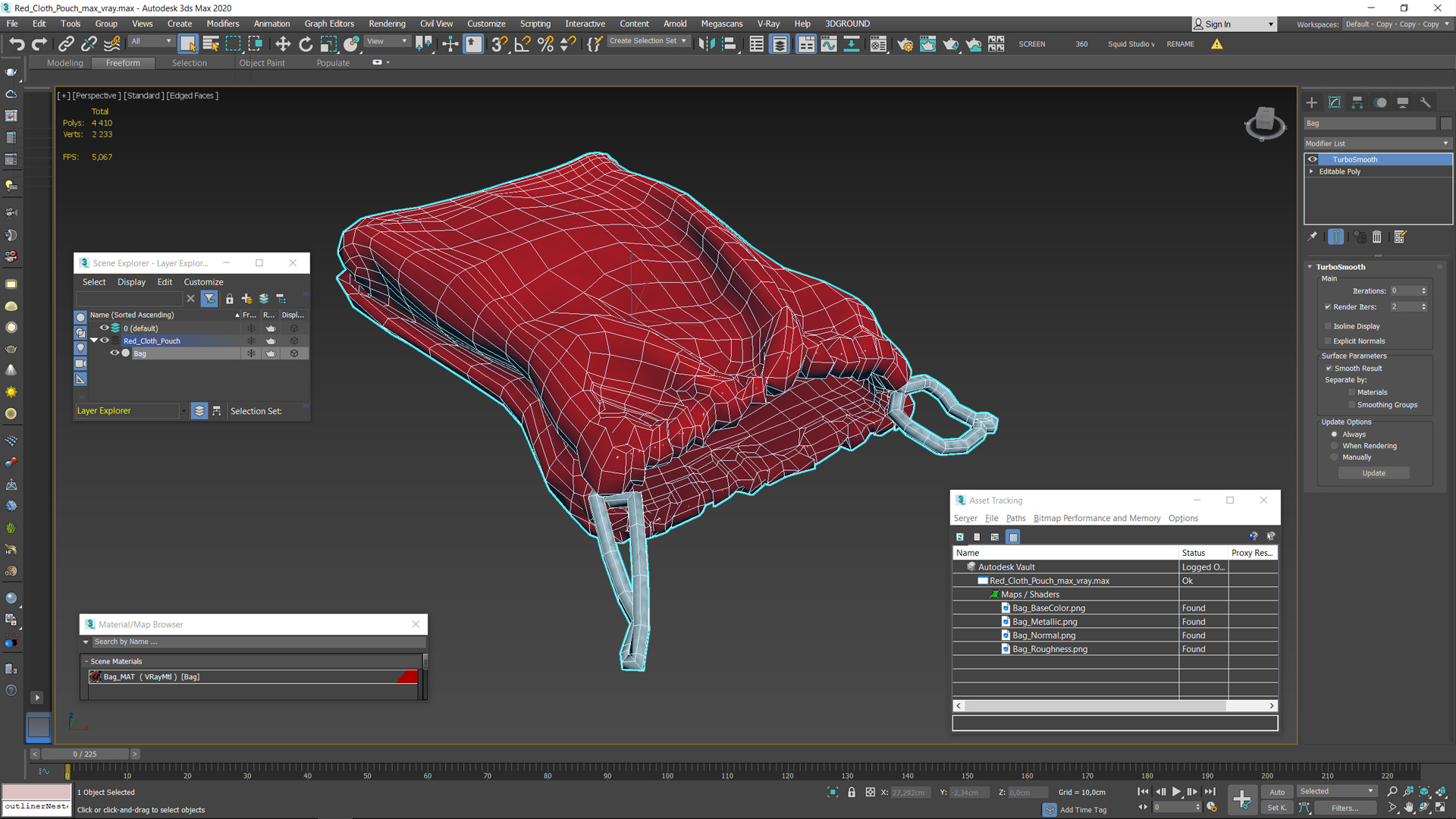Click Search by Name field in Material Browser
The height and width of the screenshot is (819, 1456).
258,642
